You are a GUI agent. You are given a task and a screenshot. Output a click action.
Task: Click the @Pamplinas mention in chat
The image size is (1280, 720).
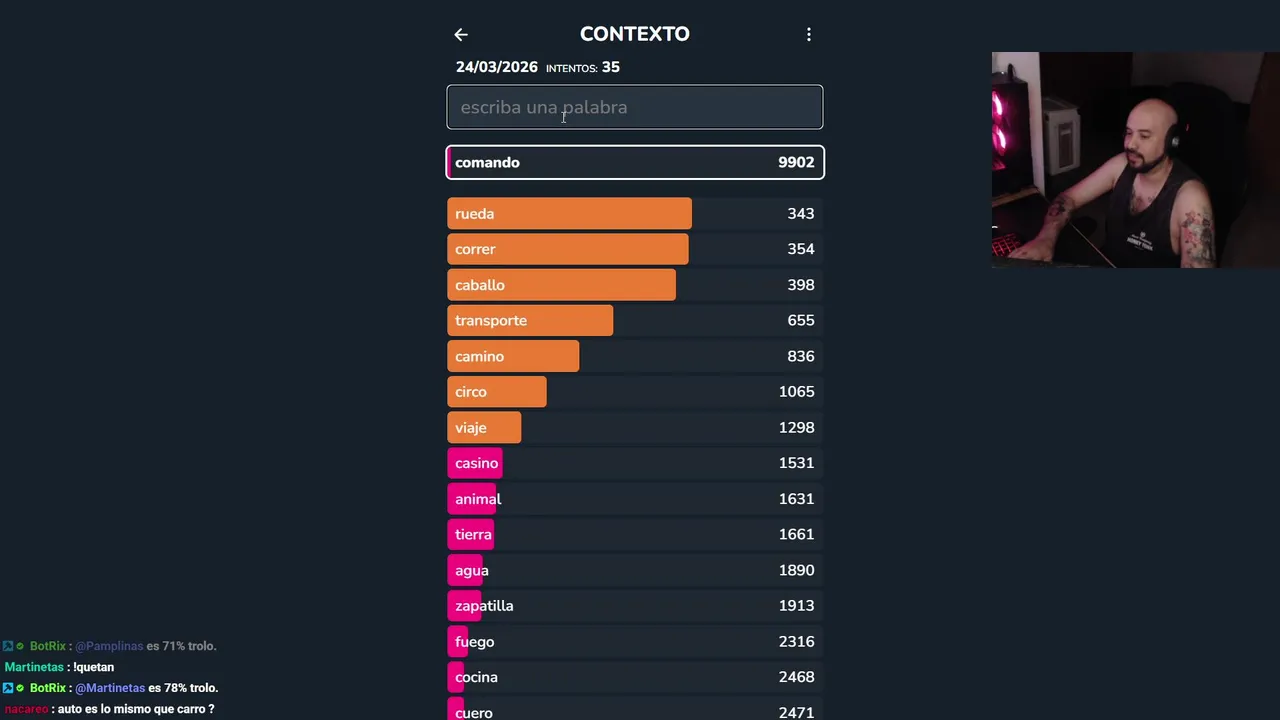coord(109,646)
